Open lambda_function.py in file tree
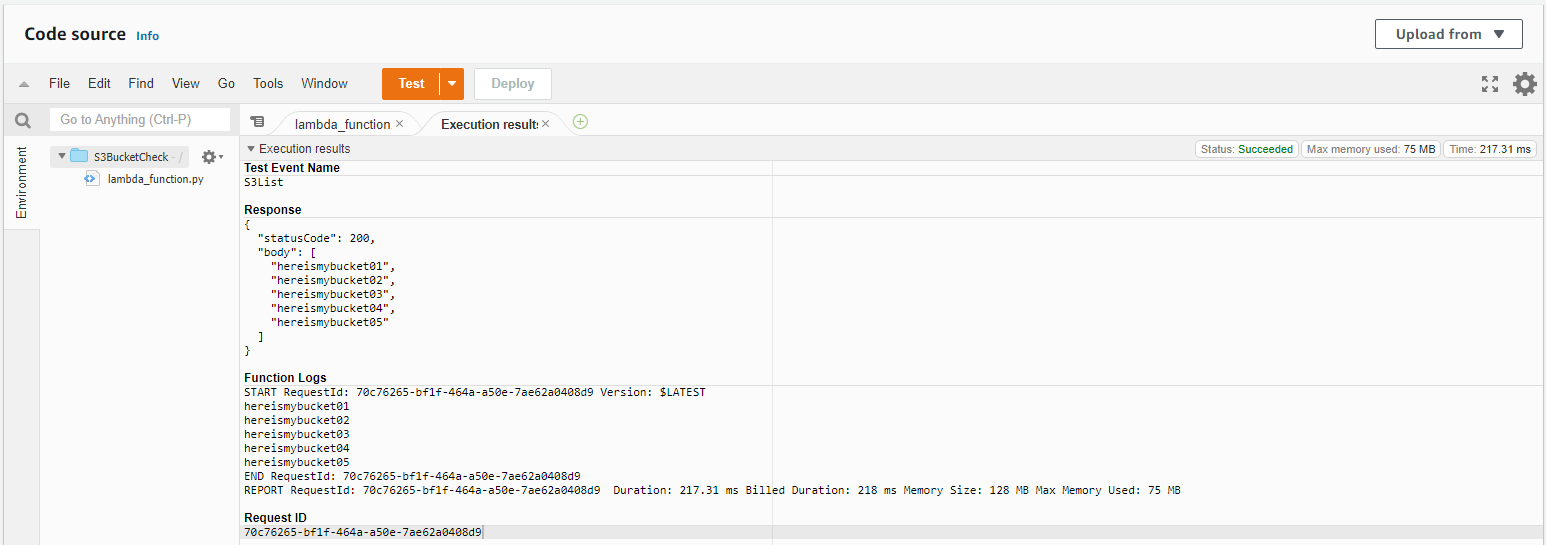Image resolution: width=1546 pixels, height=545 pixels. click(x=155, y=179)
